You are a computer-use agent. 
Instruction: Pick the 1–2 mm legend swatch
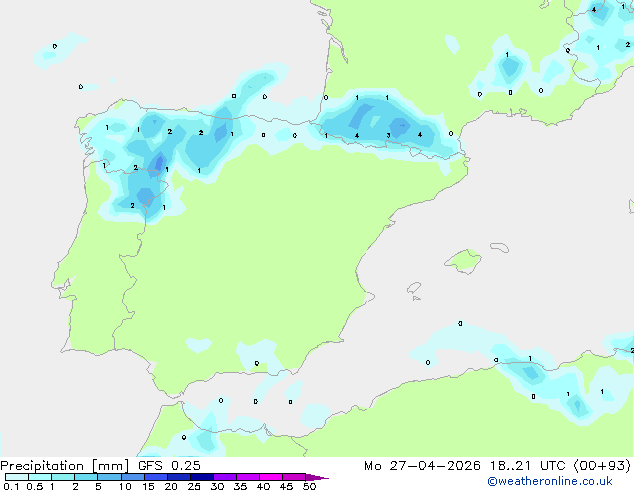[x=63, y=477]
